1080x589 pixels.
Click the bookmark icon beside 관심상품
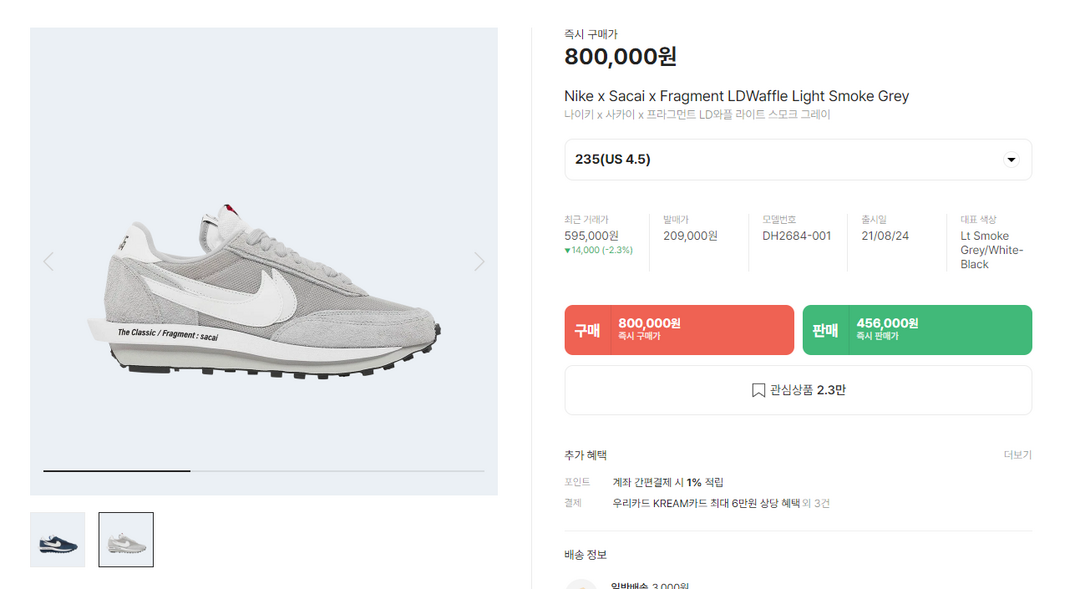point(758,390)
